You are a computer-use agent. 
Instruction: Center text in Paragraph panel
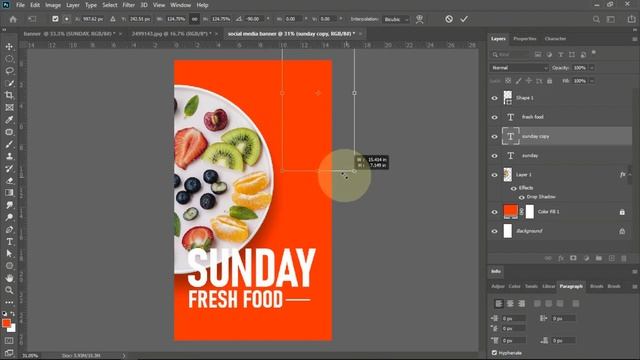[510, 303]
